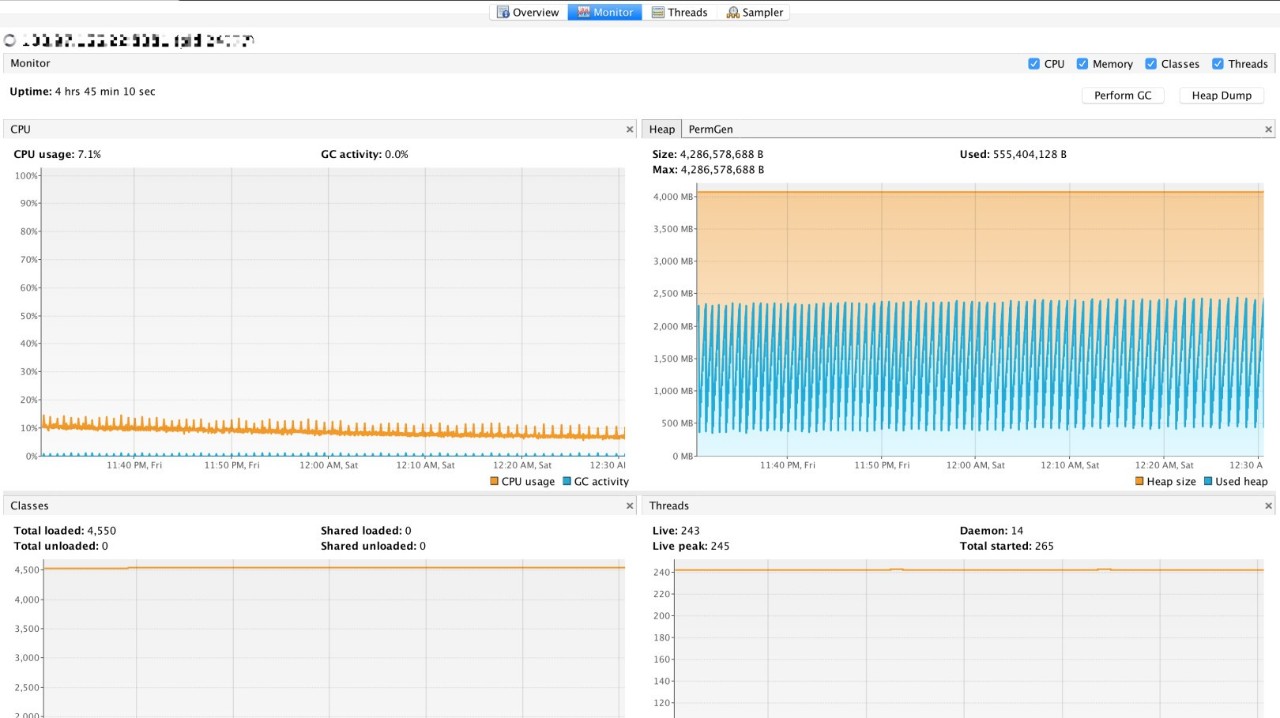1280x718 pixels.
Task: Click the 240 label on threads chart axis
Action: [662, 573]
